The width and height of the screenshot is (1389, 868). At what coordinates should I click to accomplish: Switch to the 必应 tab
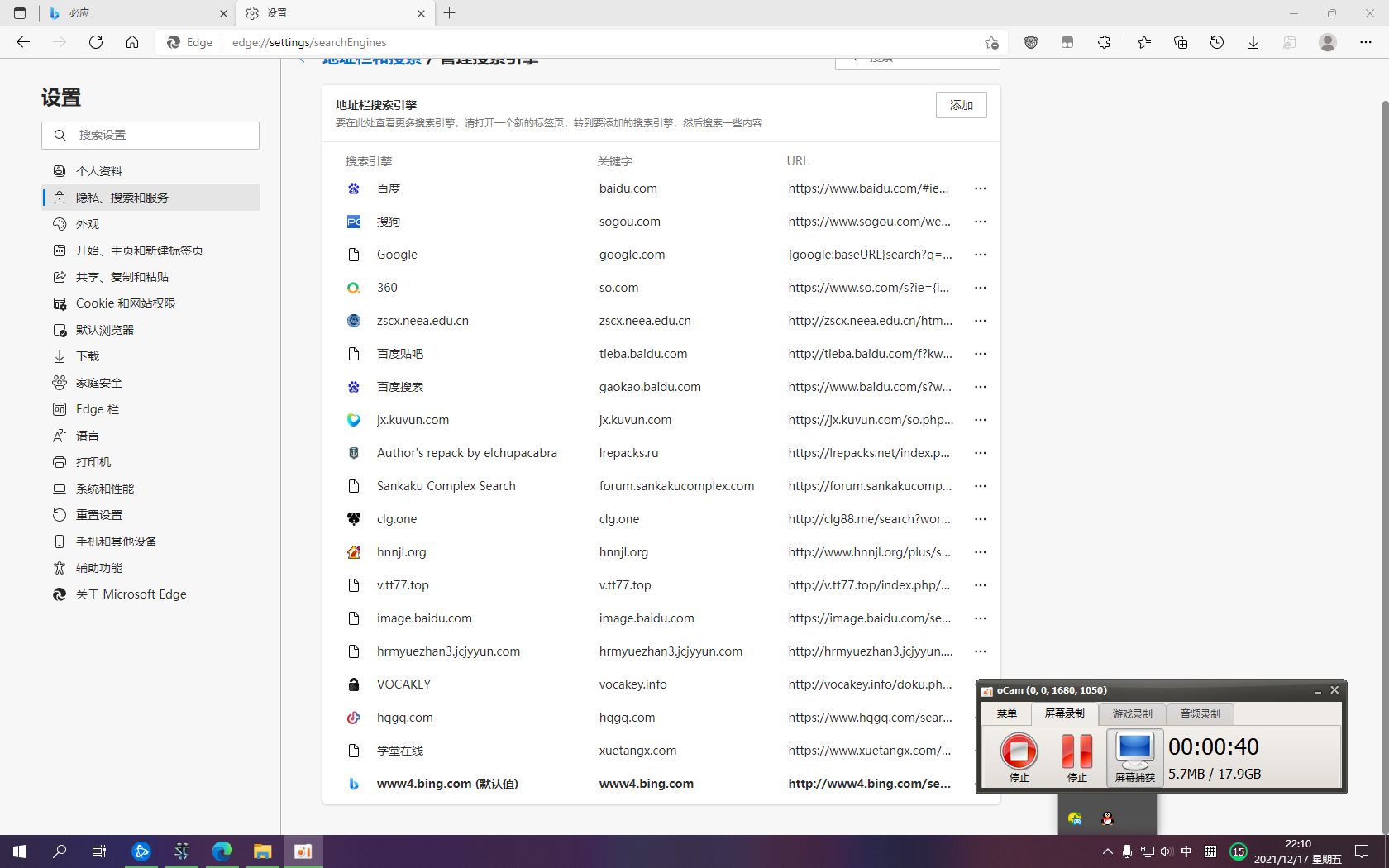138,13
